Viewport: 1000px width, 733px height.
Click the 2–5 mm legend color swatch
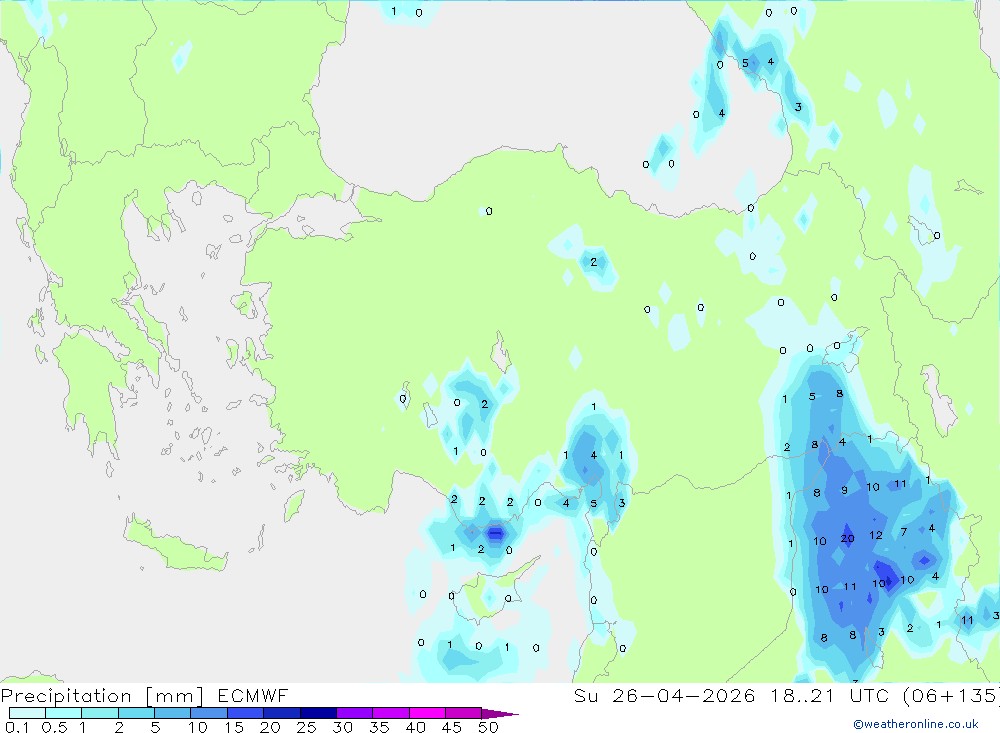point(136,713)
